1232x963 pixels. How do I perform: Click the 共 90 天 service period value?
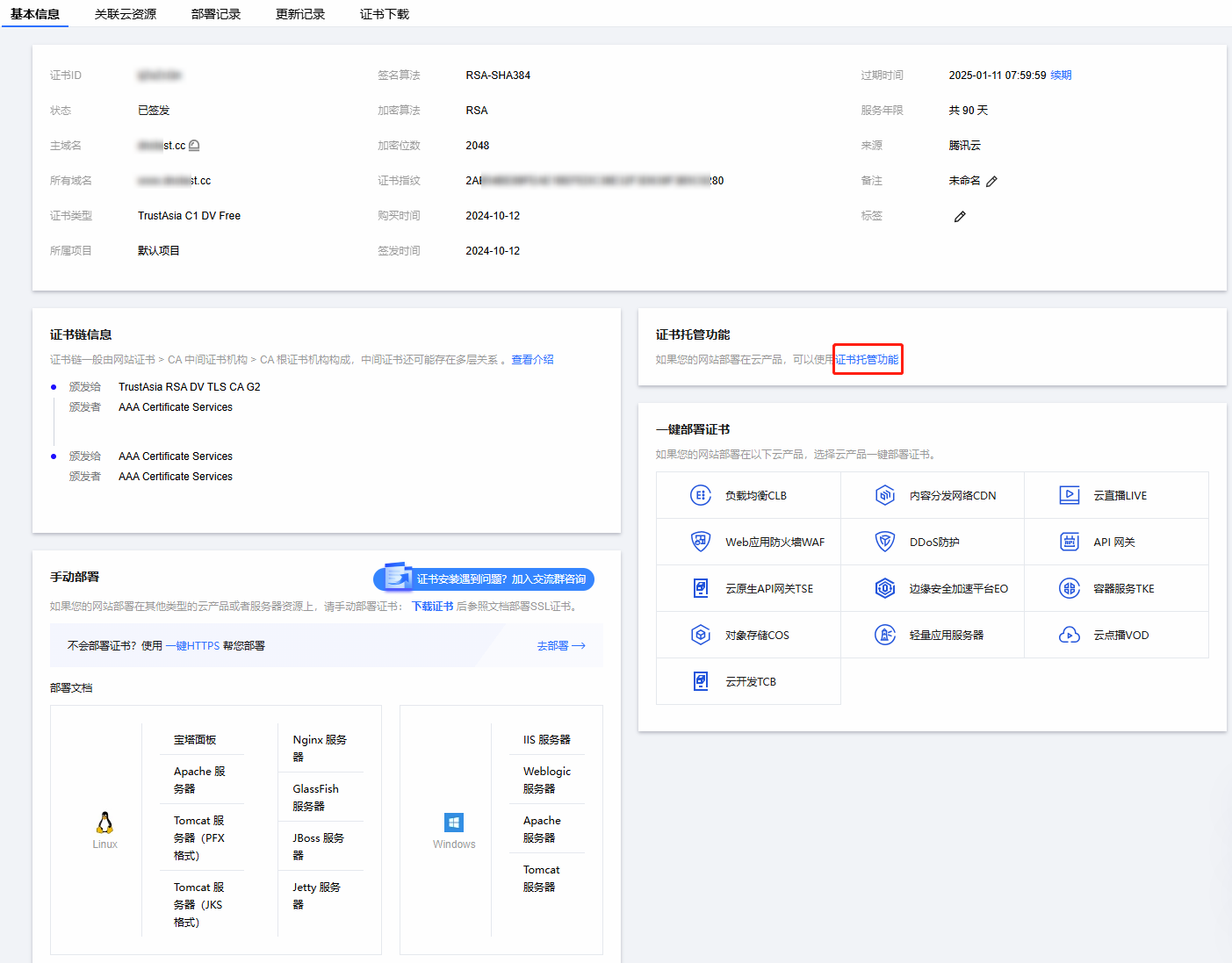969,111
